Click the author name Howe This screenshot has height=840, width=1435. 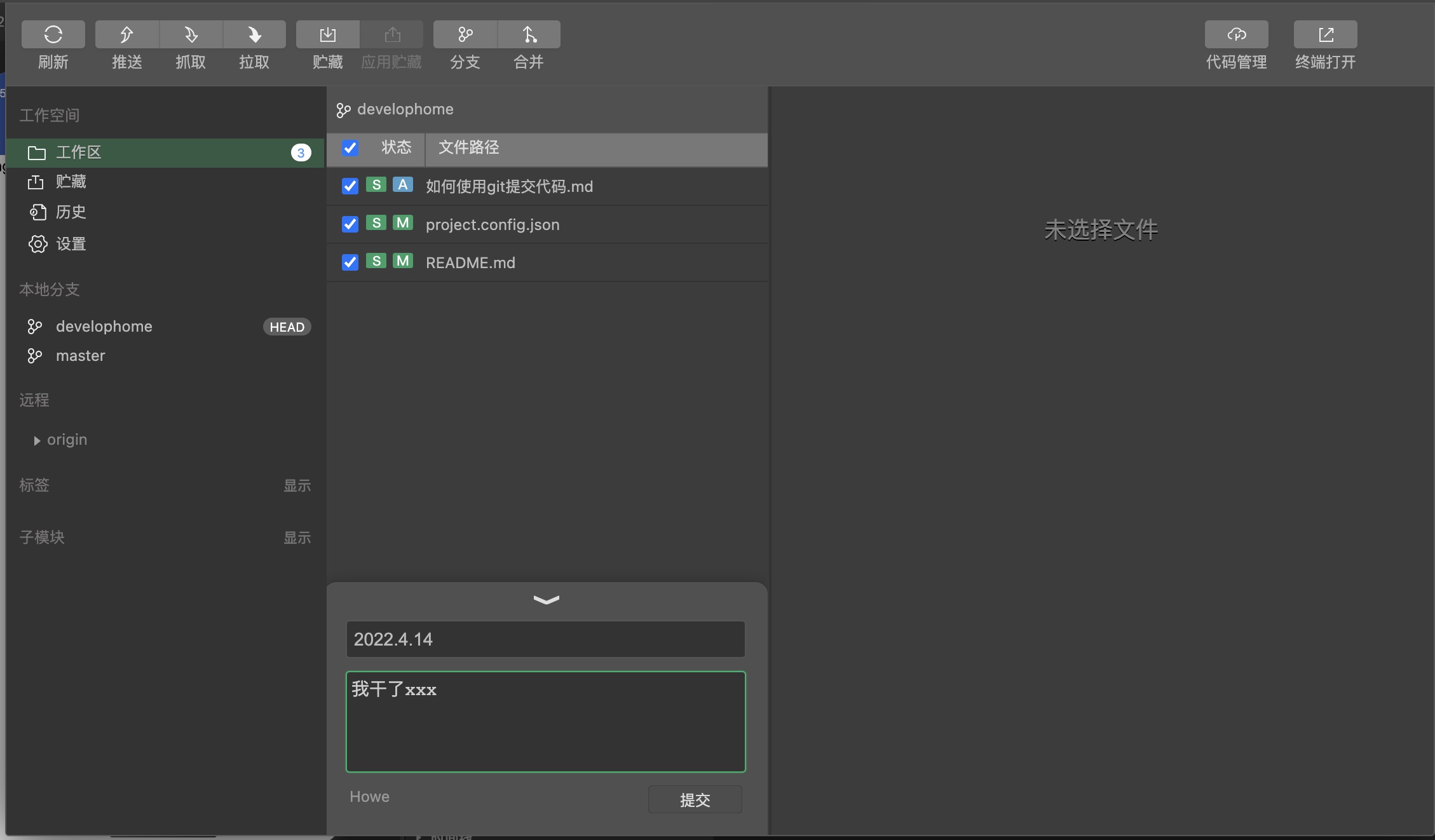click(x=370, y=797)
